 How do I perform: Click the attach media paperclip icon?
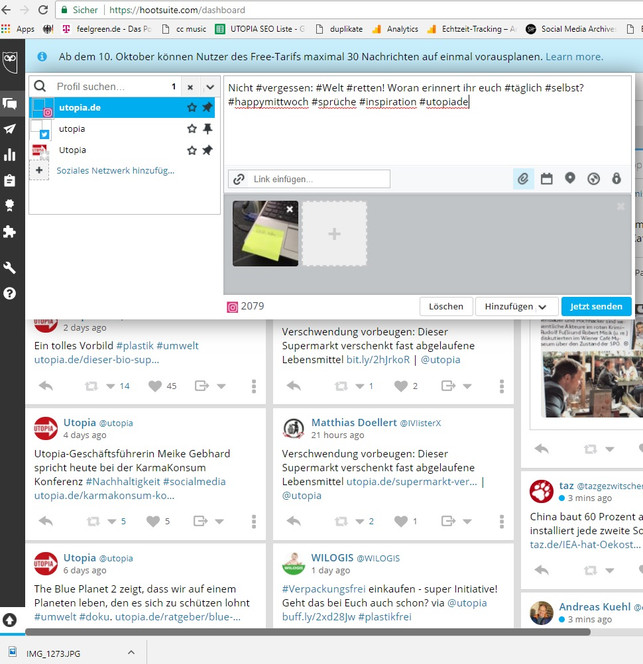click(523, 179)
